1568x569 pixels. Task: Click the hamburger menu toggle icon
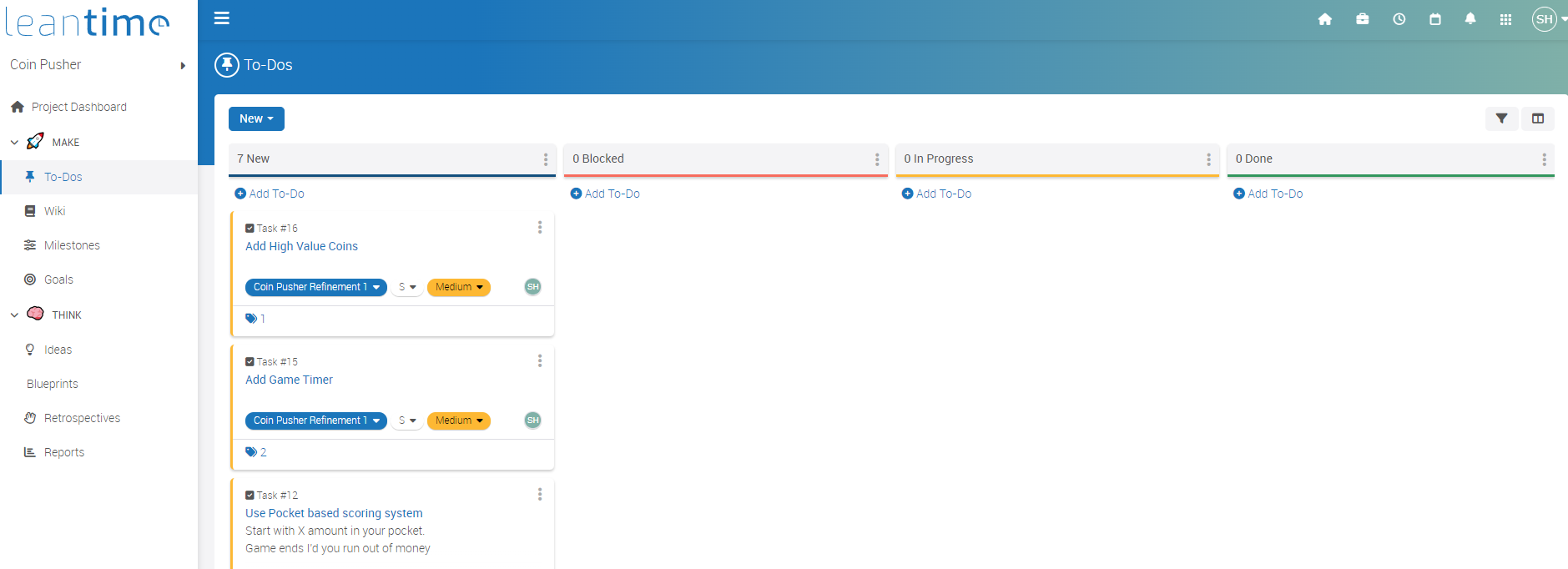pyautogui.click(x=222, y=18)
